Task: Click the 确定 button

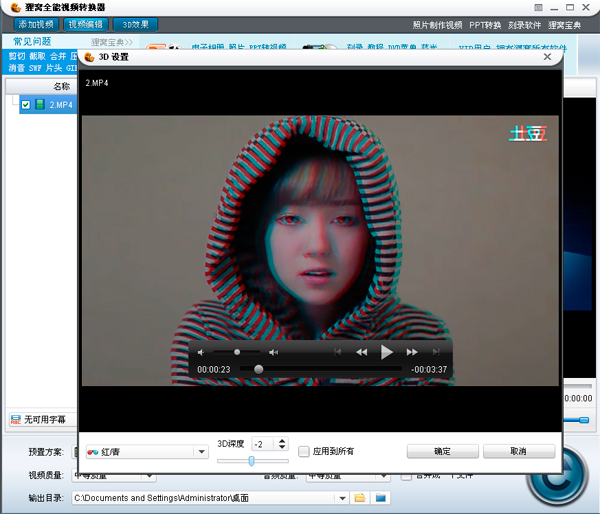Action: point(443,451)
